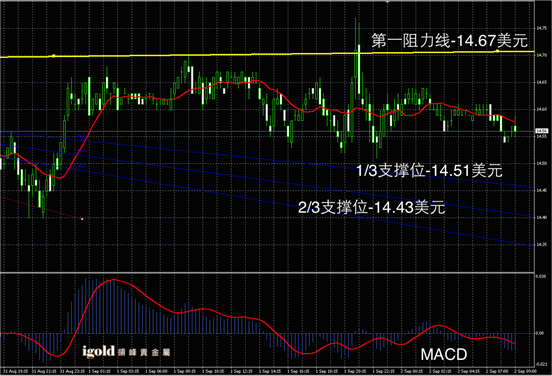The image size is (552, 376).
Task: Select the red dotted trendline's end marker
Action: (82, 219)
